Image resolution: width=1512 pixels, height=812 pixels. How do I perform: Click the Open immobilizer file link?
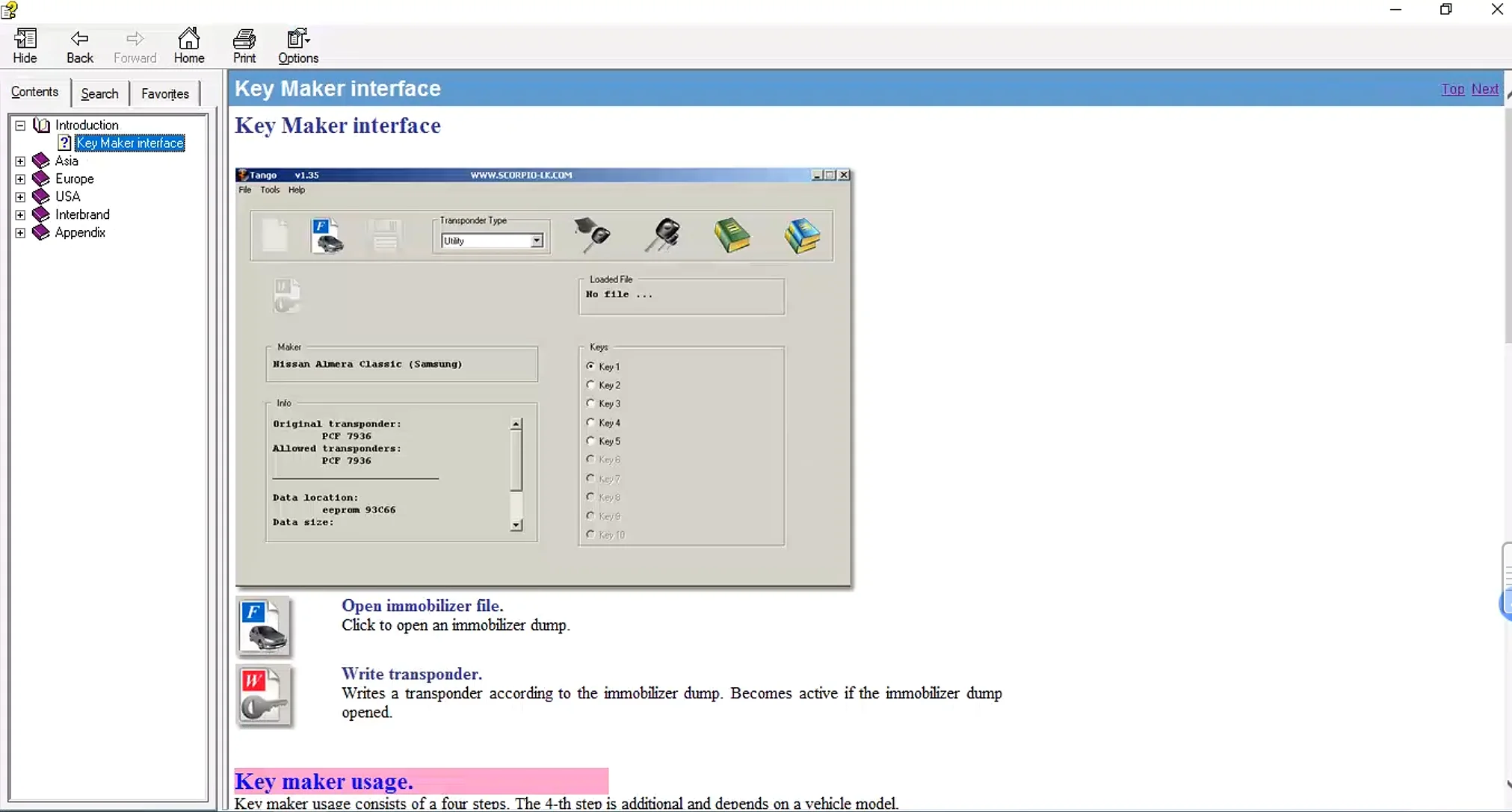421,605
